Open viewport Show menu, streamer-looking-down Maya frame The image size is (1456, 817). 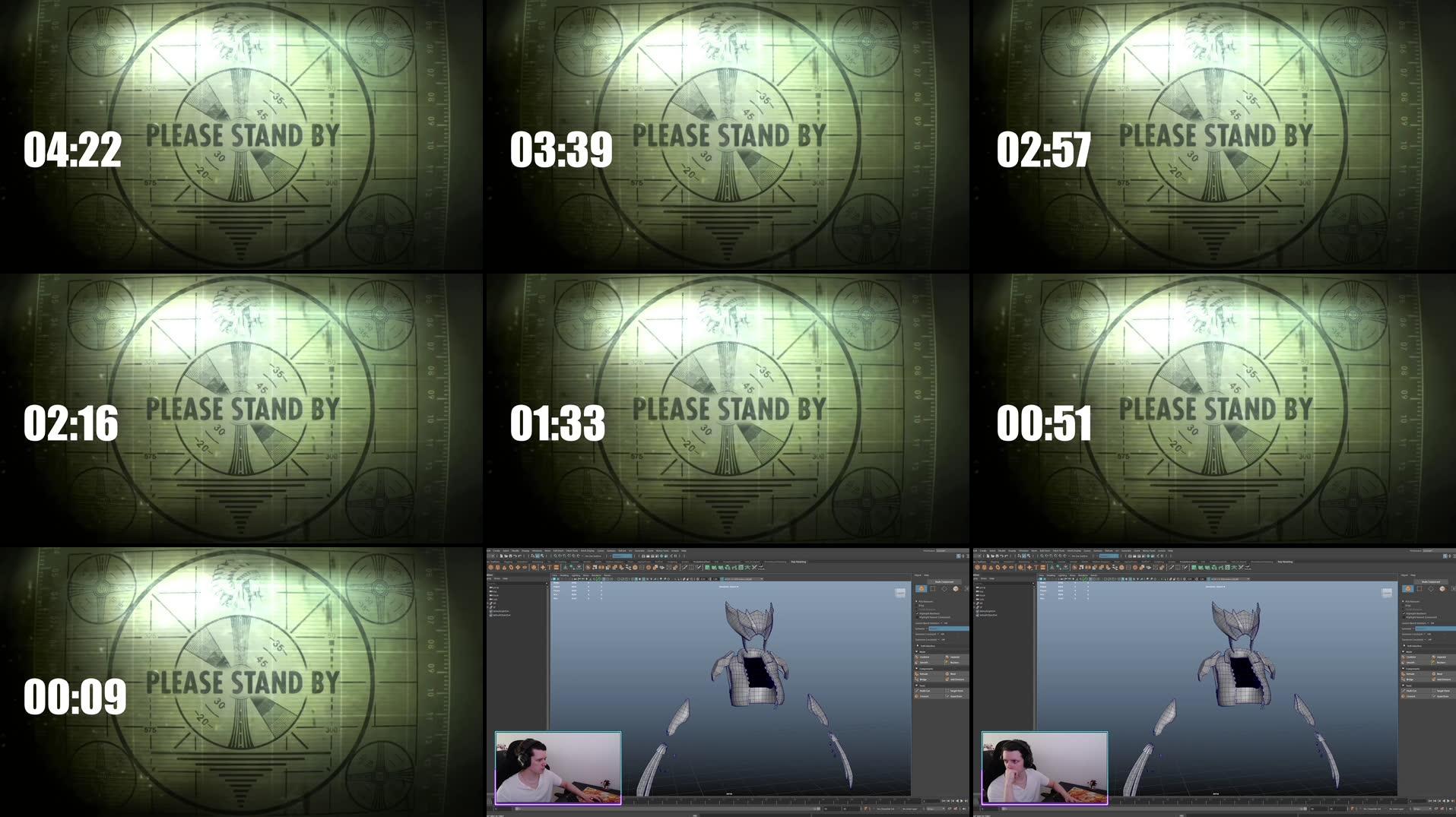tap(586, 575)
